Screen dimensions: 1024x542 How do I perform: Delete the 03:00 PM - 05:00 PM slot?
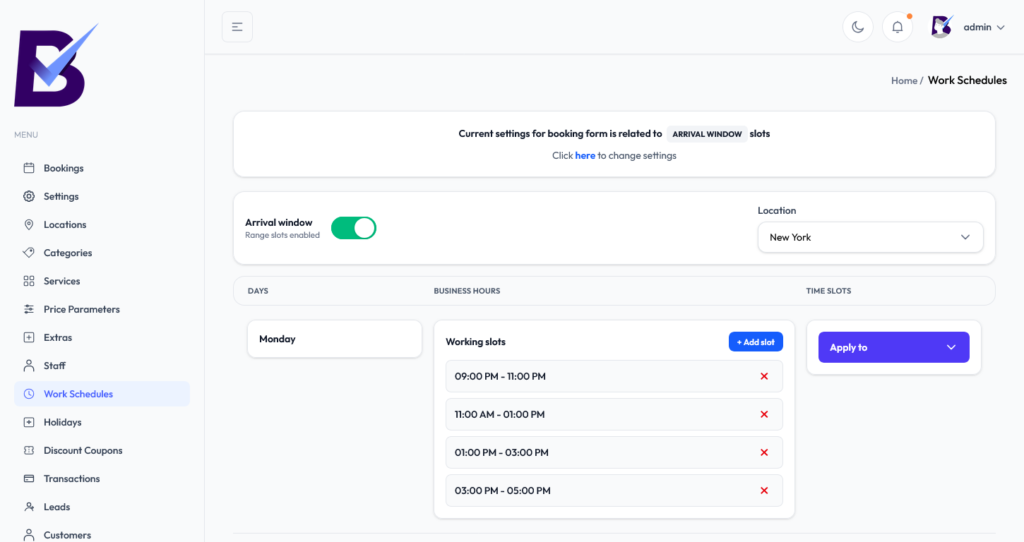(x=764, y=490)
